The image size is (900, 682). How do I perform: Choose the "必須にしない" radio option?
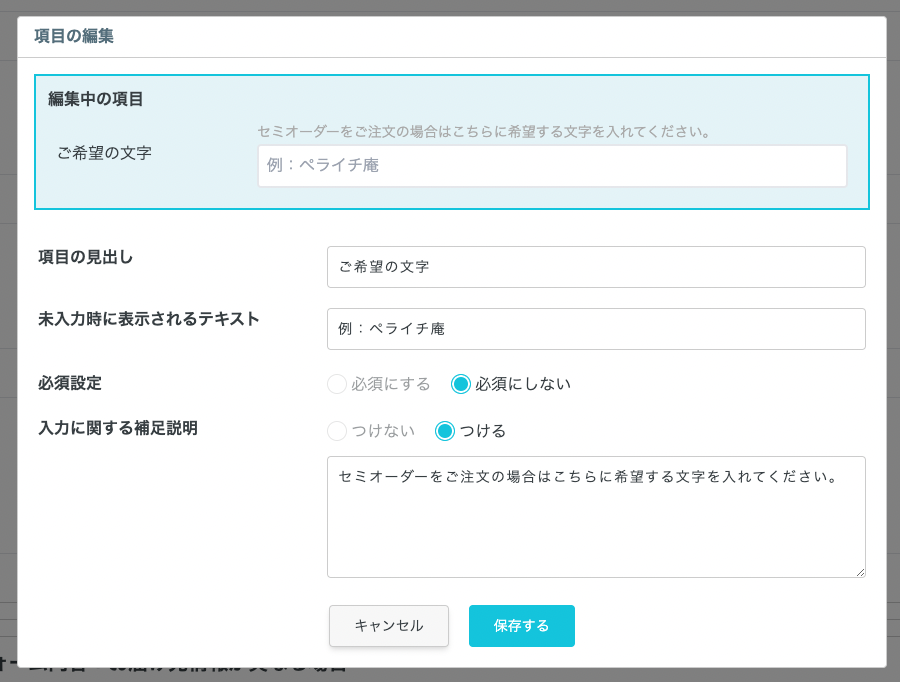coord(461,384)
